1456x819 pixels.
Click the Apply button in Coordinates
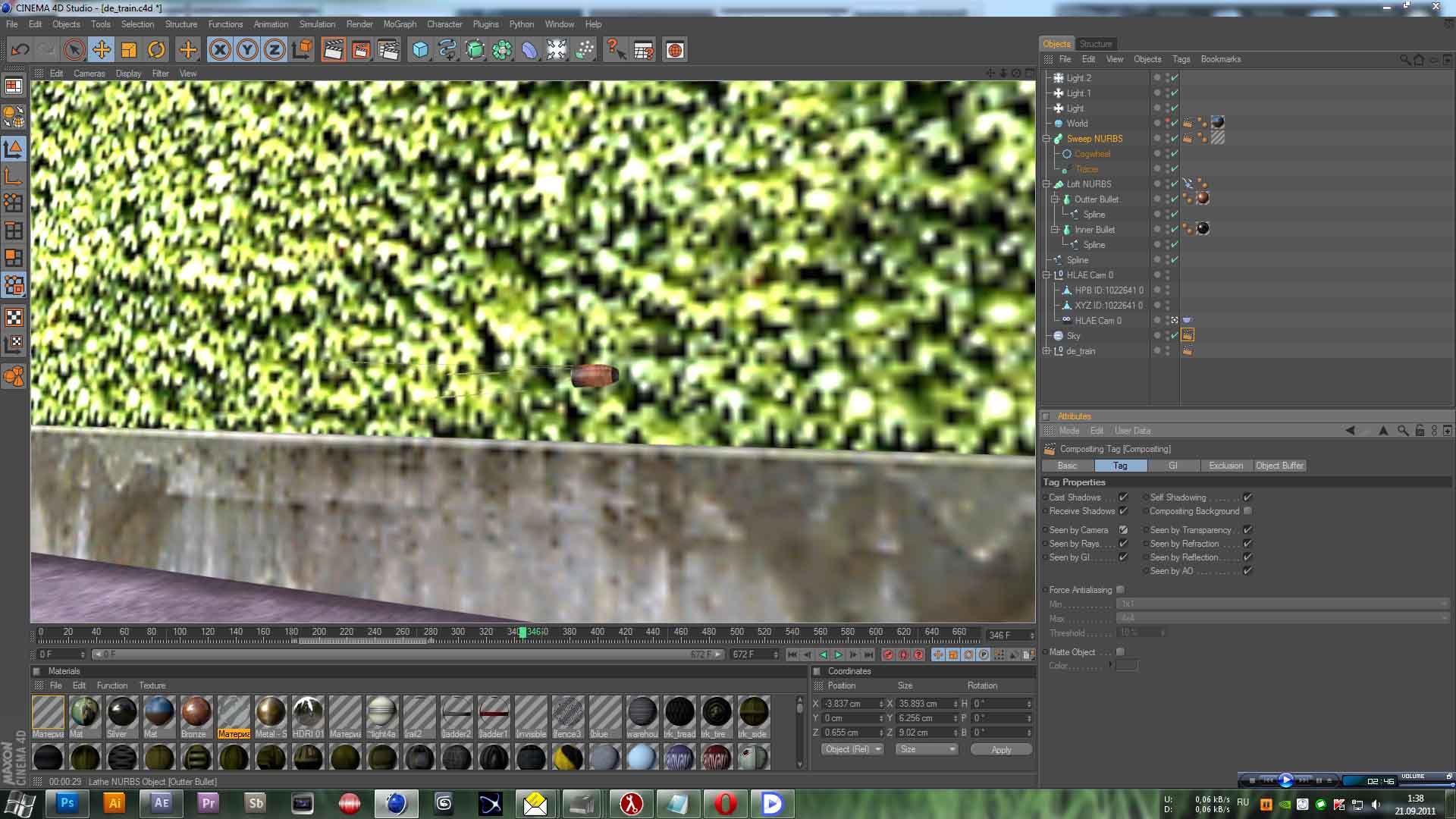1000,750
